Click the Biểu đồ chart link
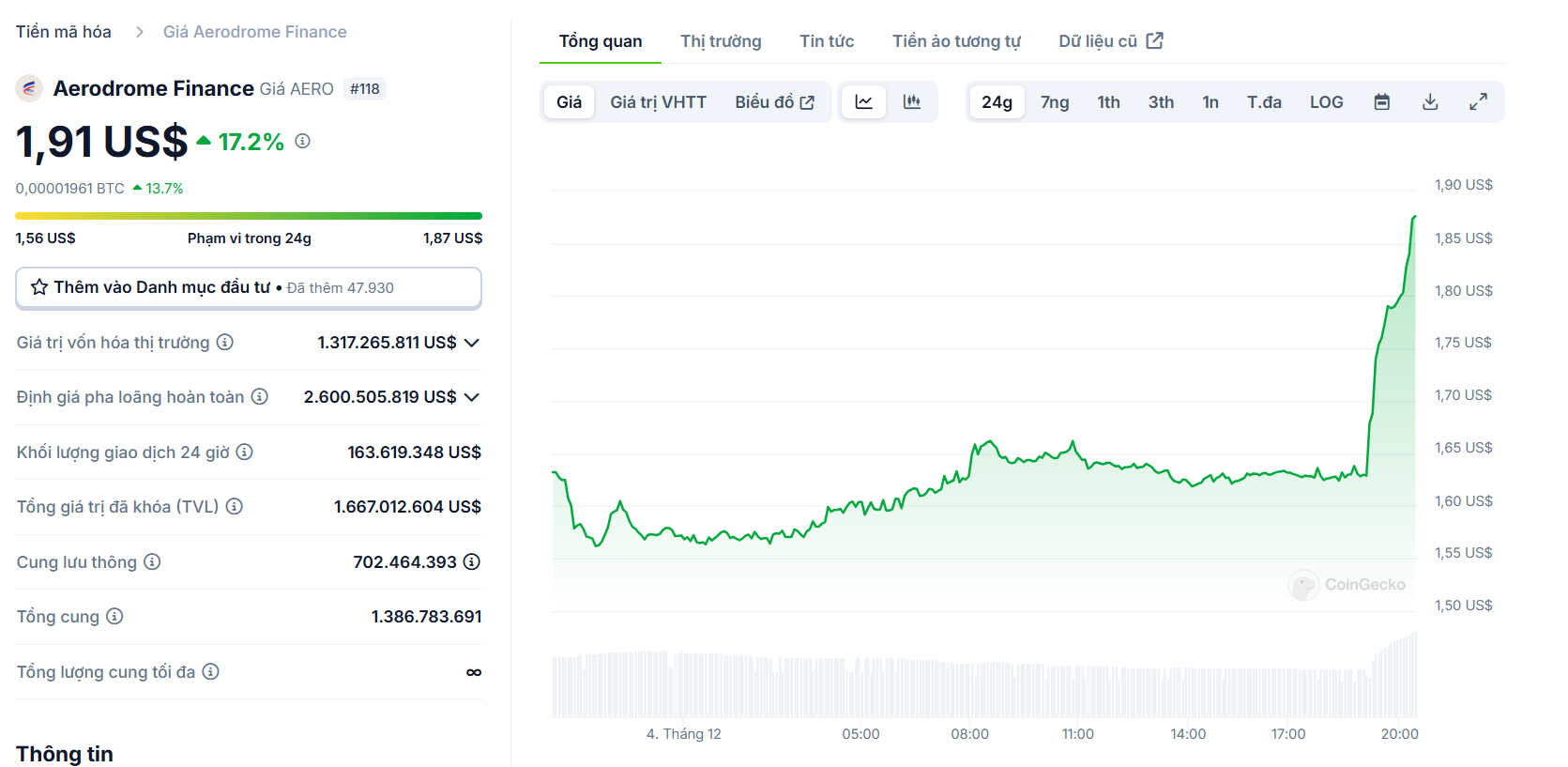Screen dimensions: 1568x767 click(774, 101)
